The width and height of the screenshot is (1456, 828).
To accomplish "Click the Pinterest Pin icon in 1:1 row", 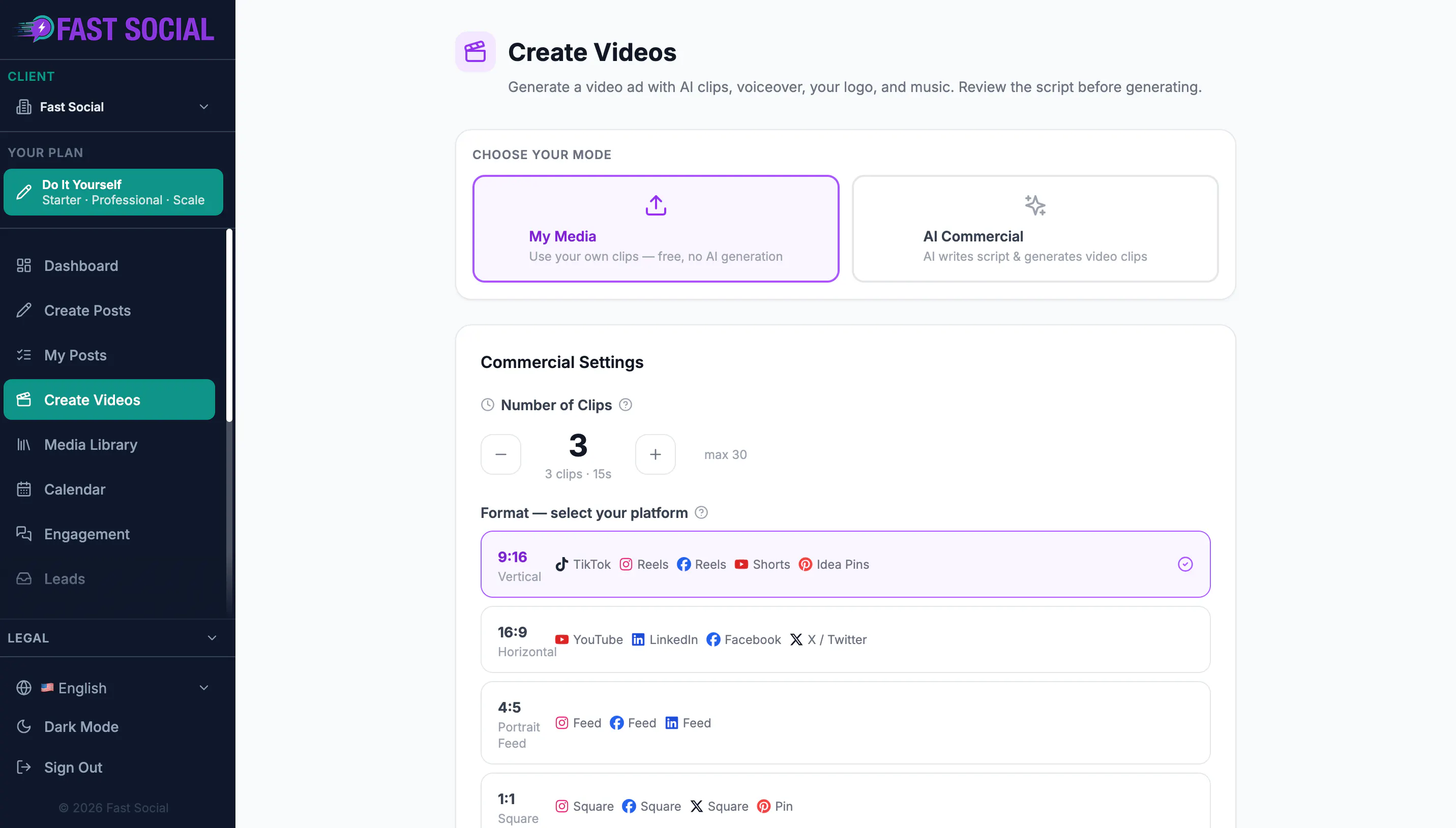I will point(764,806).
